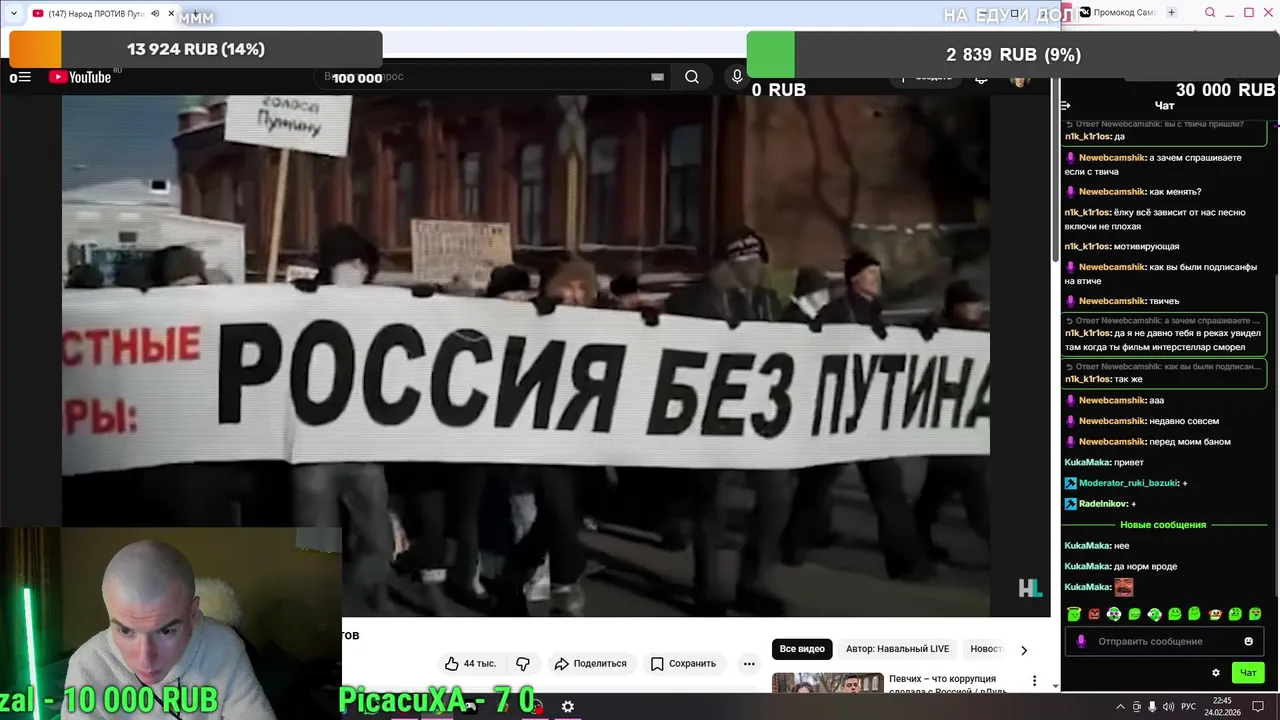
Task: Collapse the chat panel arrow icon
Action: pos(1066,105)
